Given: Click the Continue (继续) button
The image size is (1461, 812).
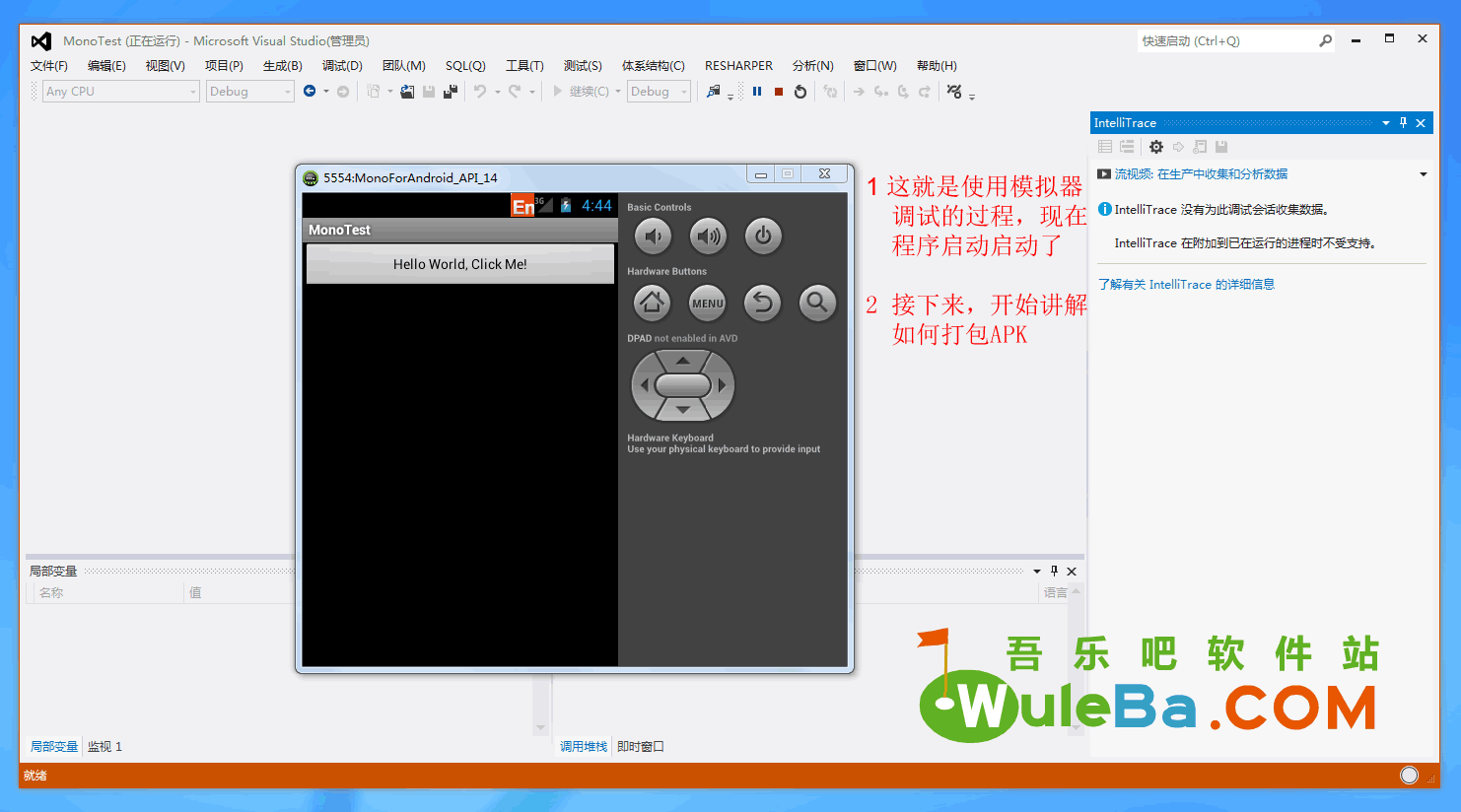Looking at the screenshot, I should pos(581,92).
